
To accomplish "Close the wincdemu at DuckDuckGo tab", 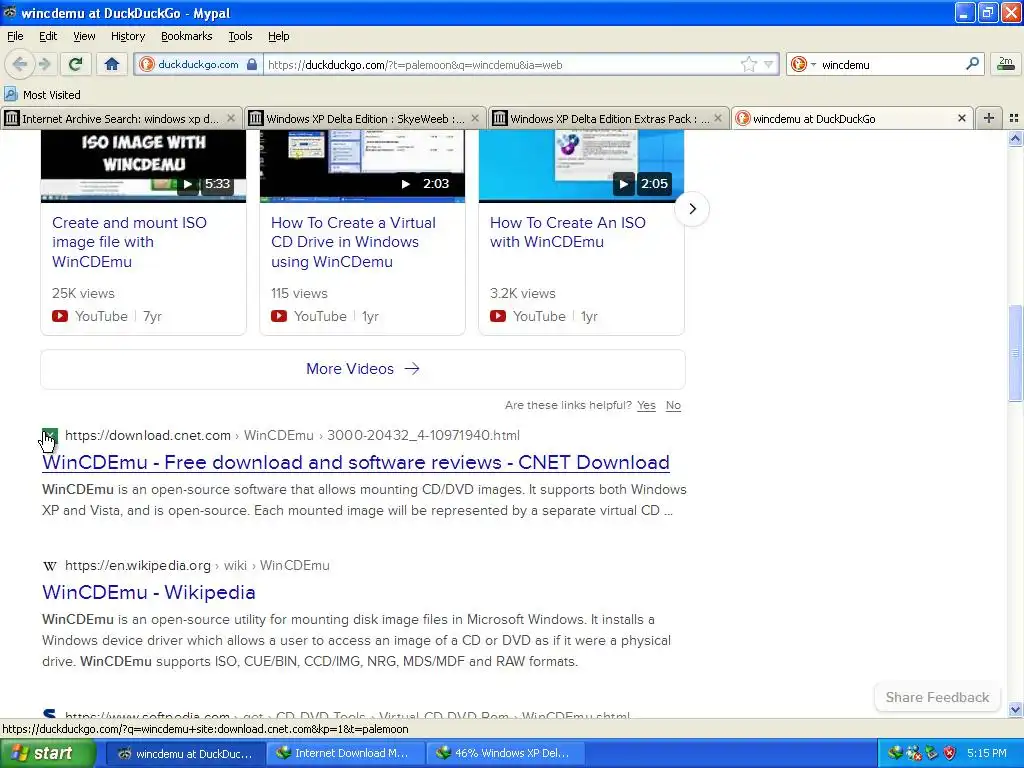I will click(961, 118).
